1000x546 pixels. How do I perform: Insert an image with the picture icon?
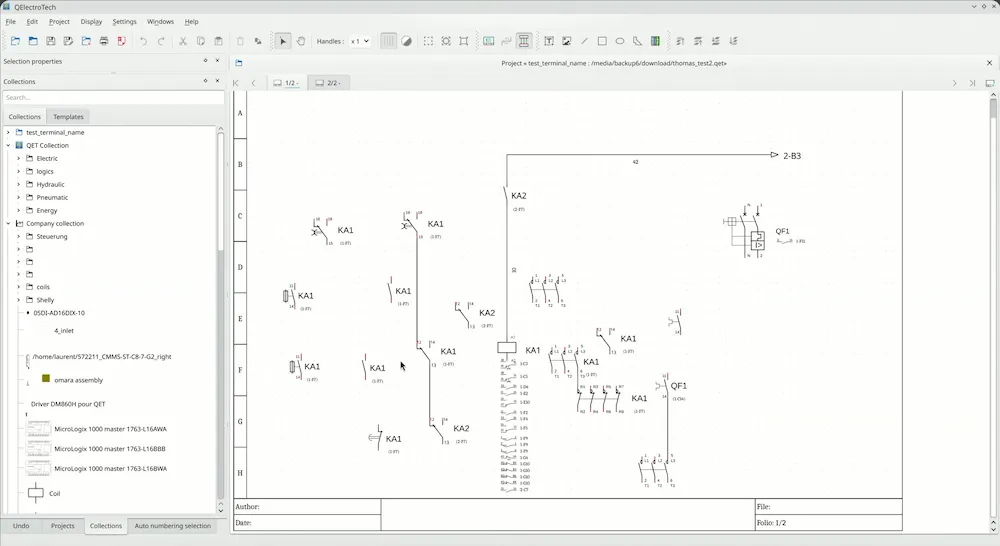[566, 41]
